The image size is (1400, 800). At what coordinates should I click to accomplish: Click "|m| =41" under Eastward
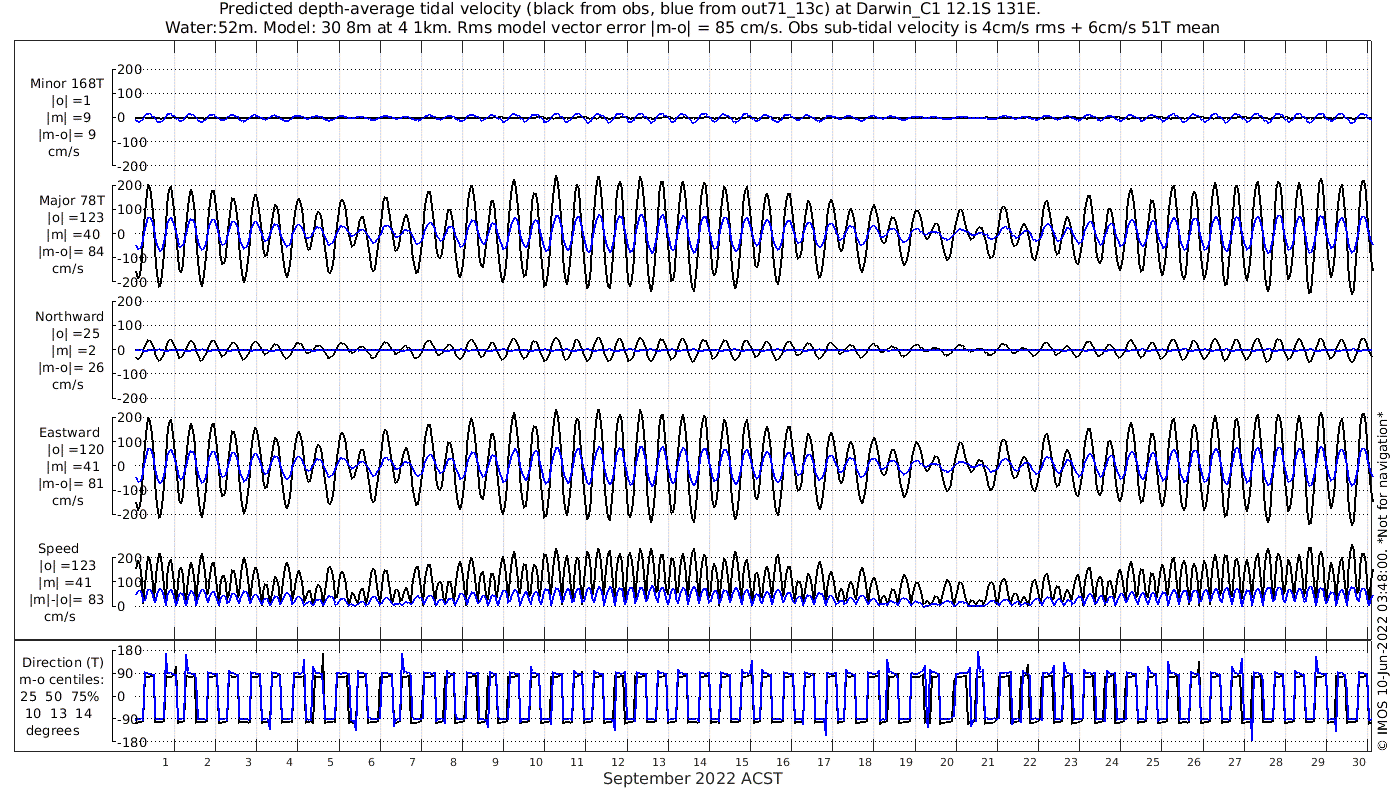click(73, 466)
